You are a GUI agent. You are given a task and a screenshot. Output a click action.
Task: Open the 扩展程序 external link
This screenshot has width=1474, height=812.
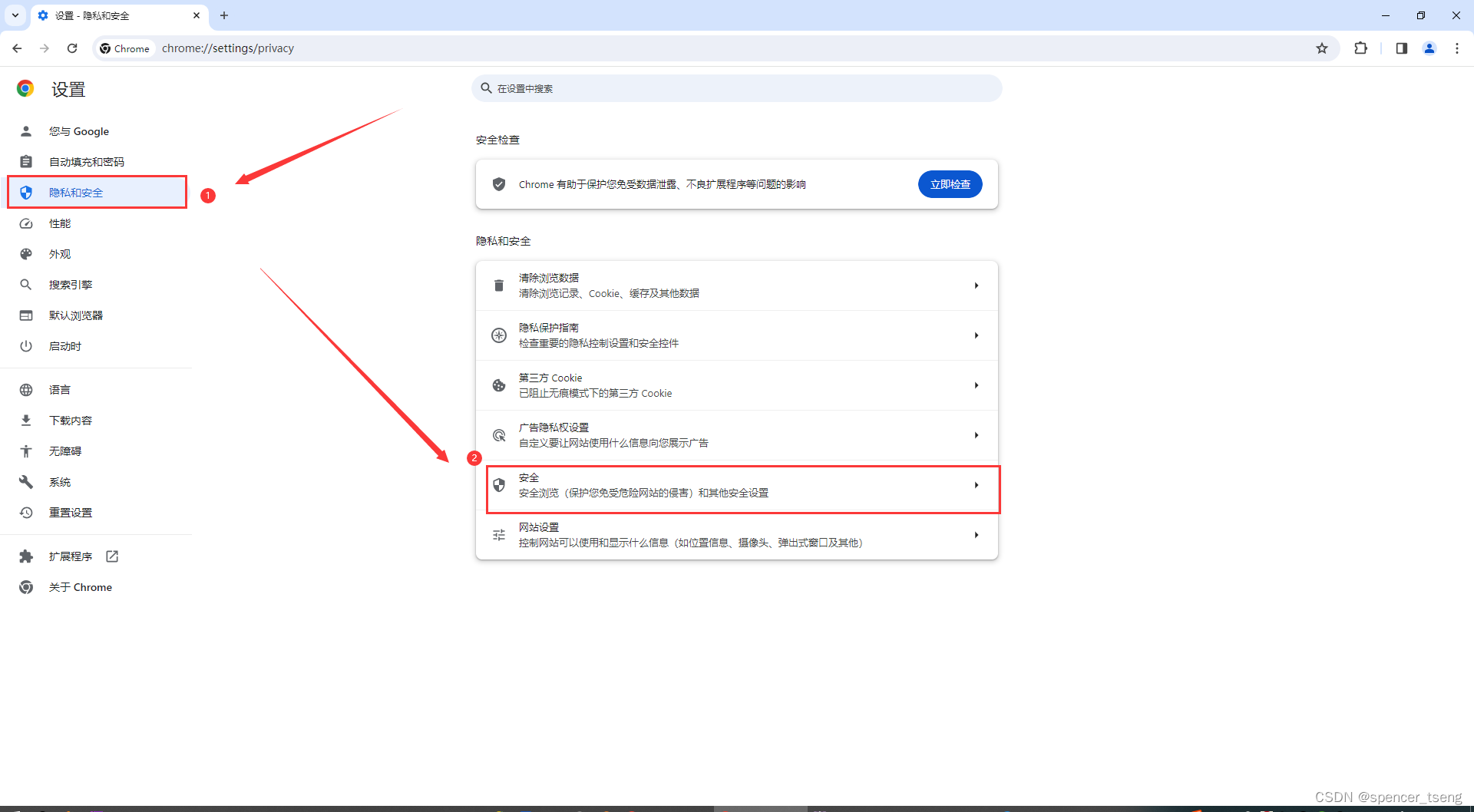112,556
